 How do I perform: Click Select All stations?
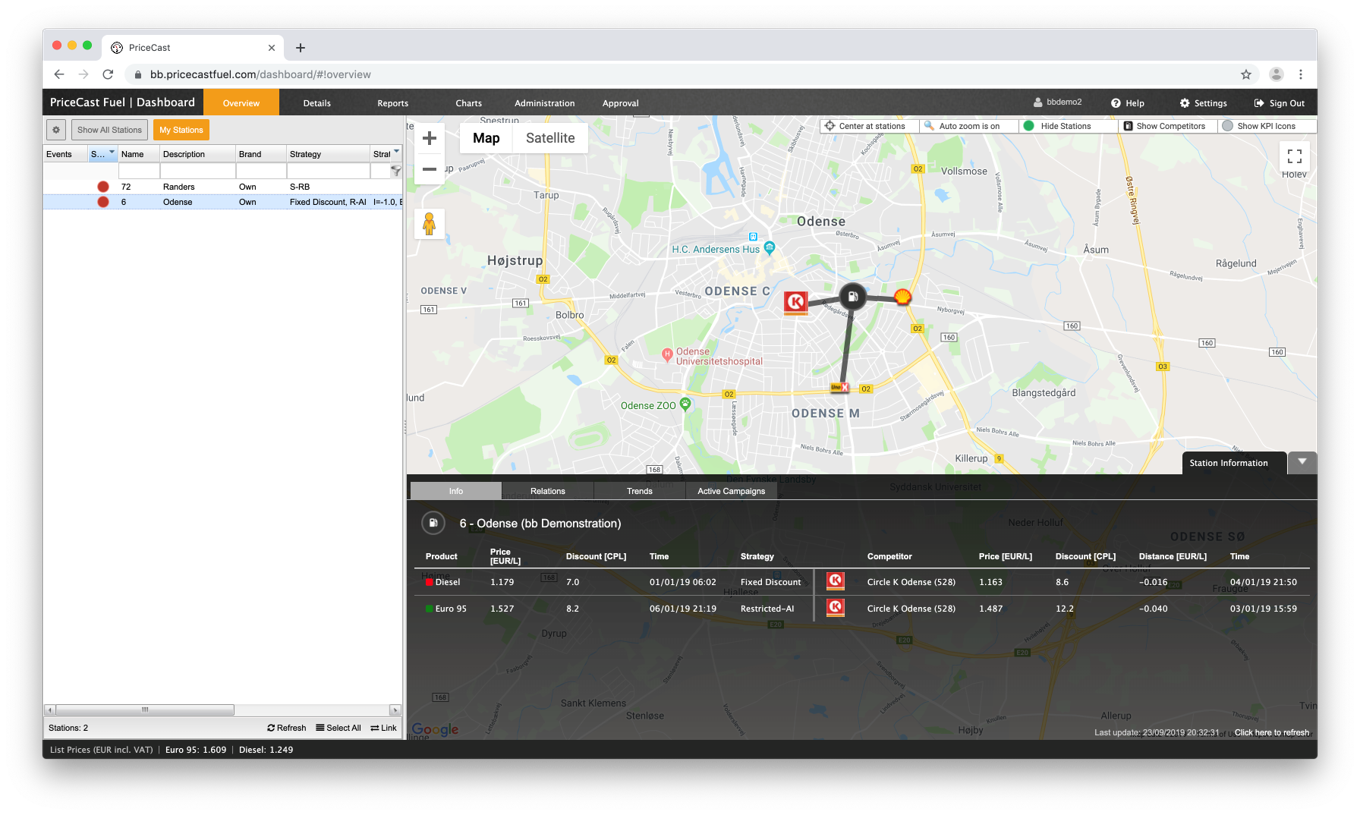[338, 728]
